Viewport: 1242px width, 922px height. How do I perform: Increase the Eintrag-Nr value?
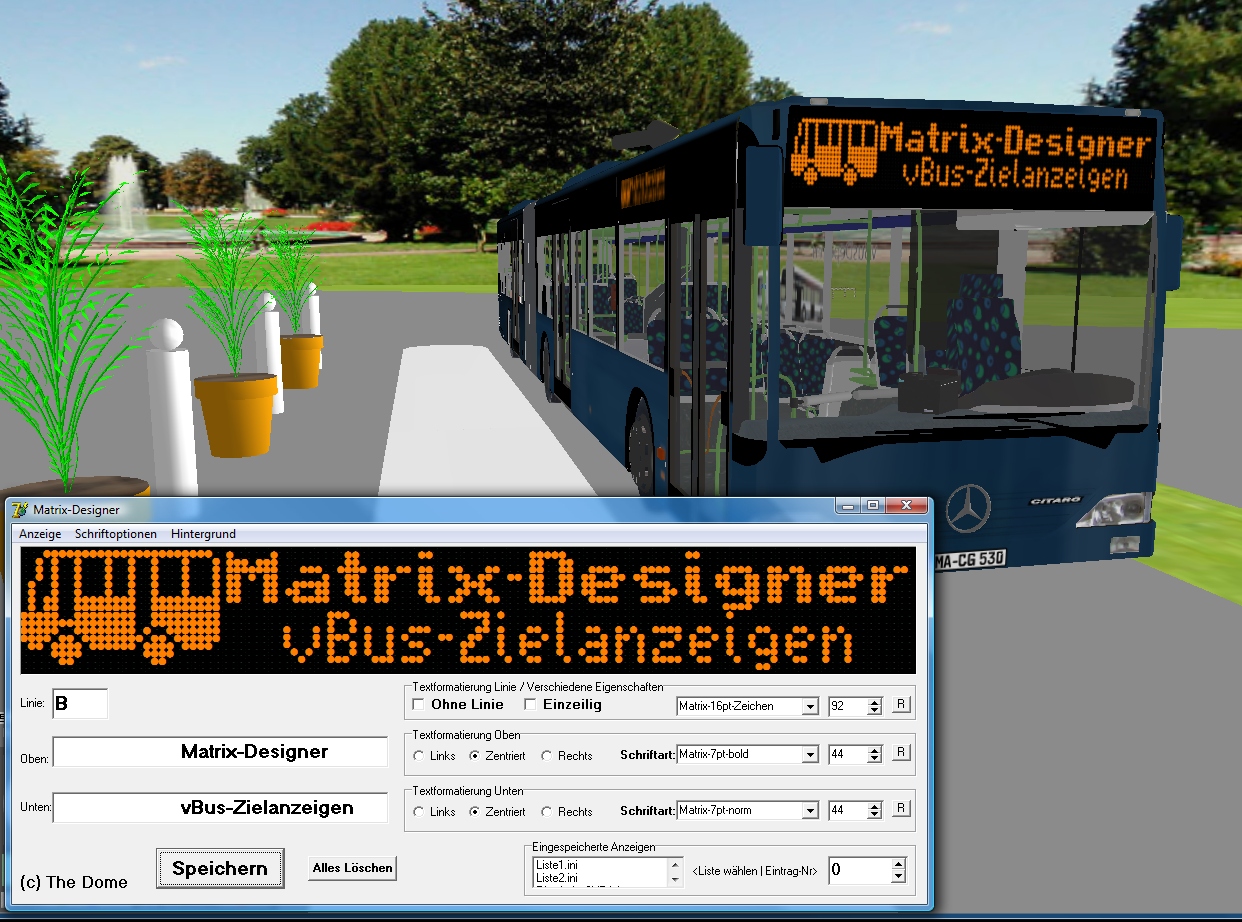pos(898,864)
